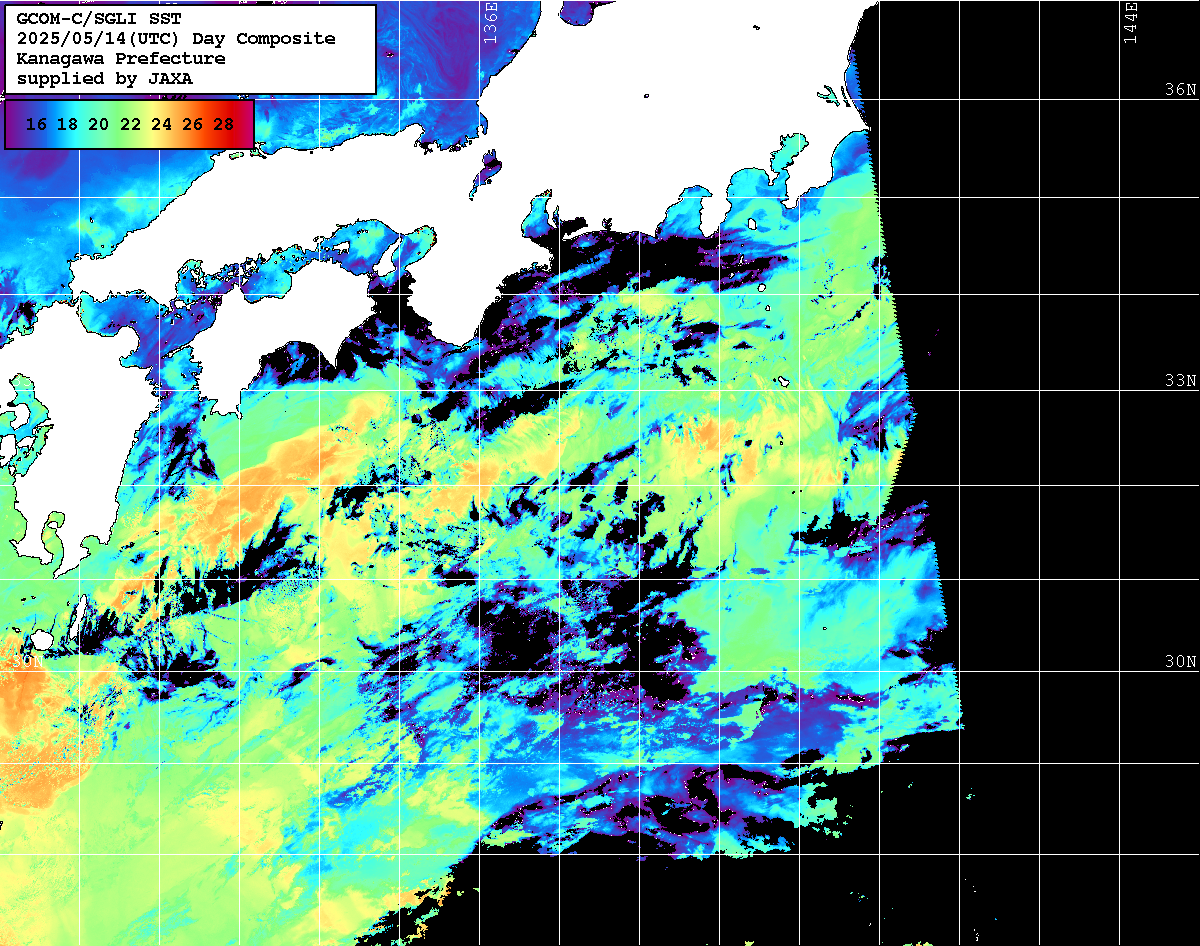
Task: Click the 136E longitude label
Action: tap(489, 21)
